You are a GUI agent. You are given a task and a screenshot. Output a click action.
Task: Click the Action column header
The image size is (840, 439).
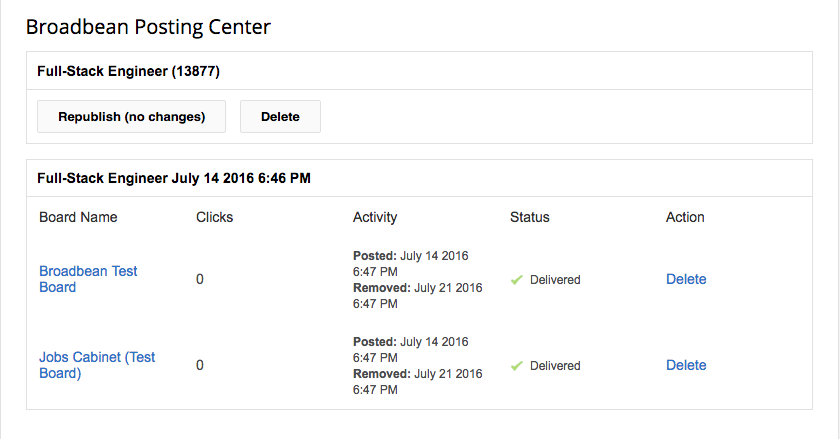(685, 217)
